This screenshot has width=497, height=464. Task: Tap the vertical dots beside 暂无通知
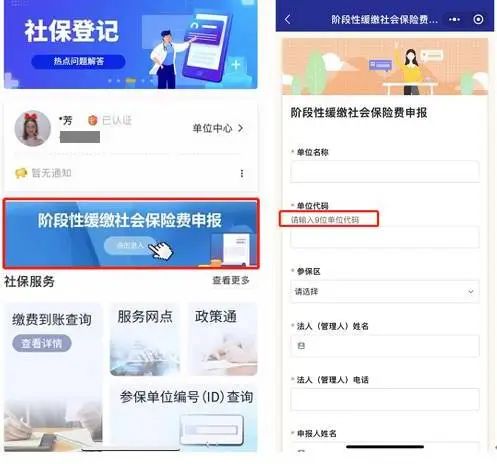tap(242, 173)
